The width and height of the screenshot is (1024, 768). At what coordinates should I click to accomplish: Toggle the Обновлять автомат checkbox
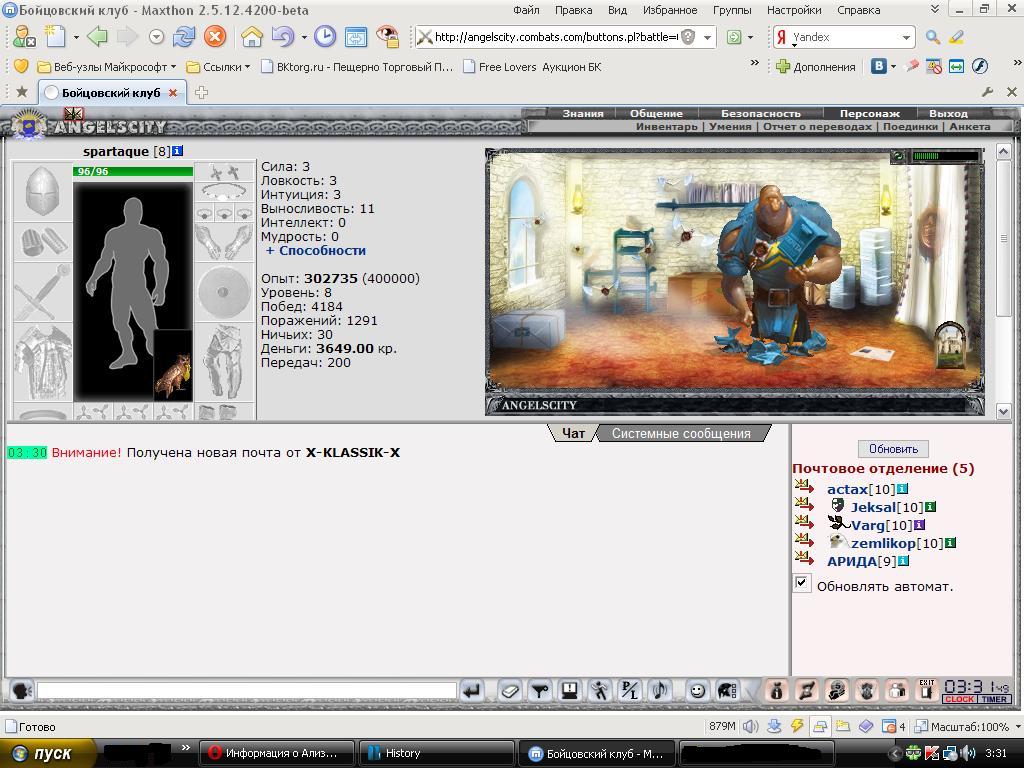801,584
